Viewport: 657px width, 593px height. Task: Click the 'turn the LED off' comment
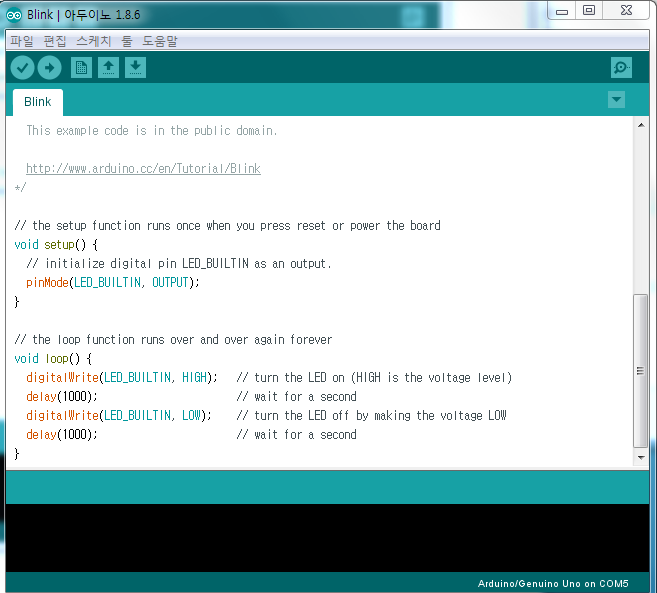pyautogui.click(x=372, y=416)
